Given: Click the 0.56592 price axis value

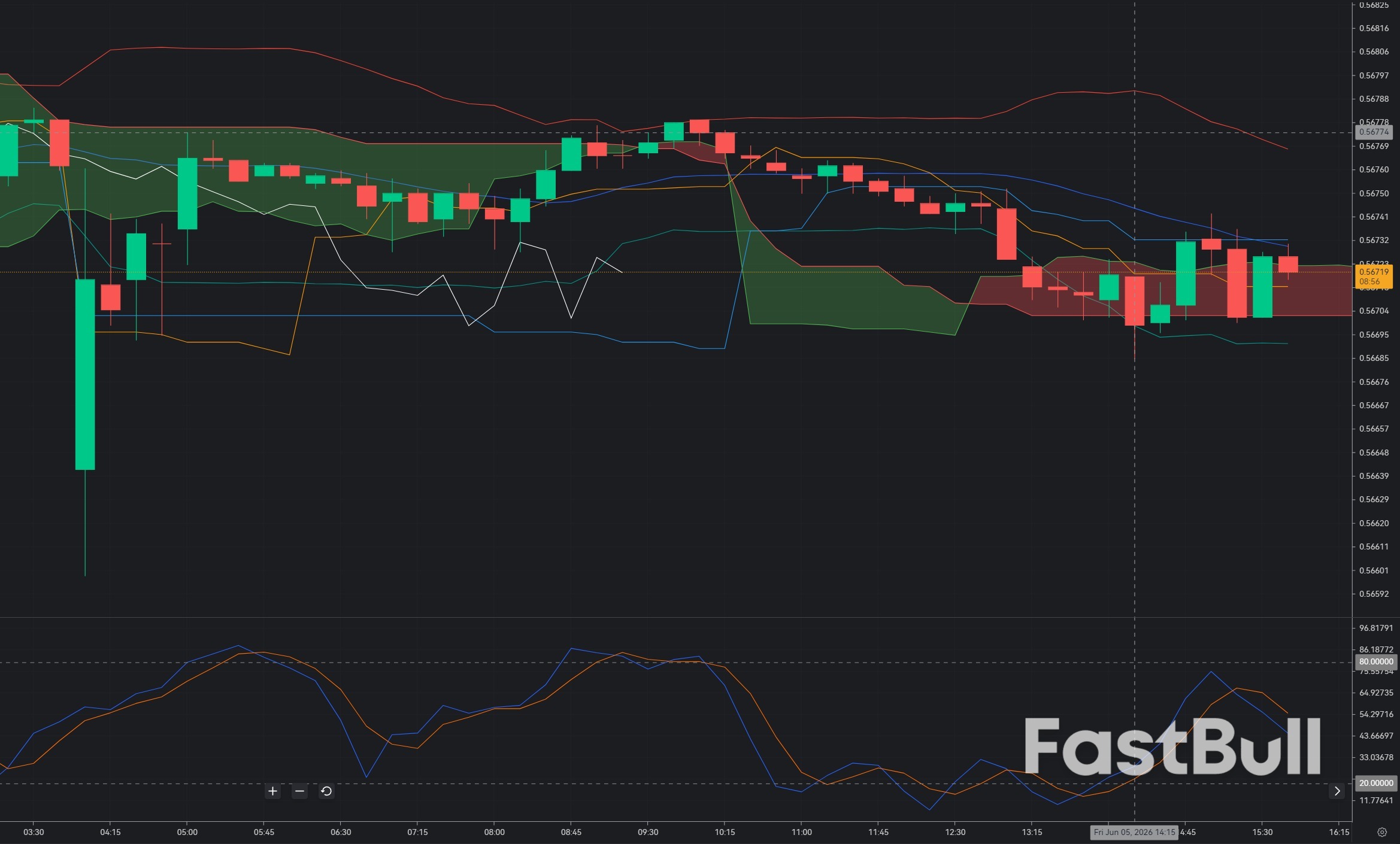Looking at the screenshot, I should pyautogui.click(x=1374, y=594).
